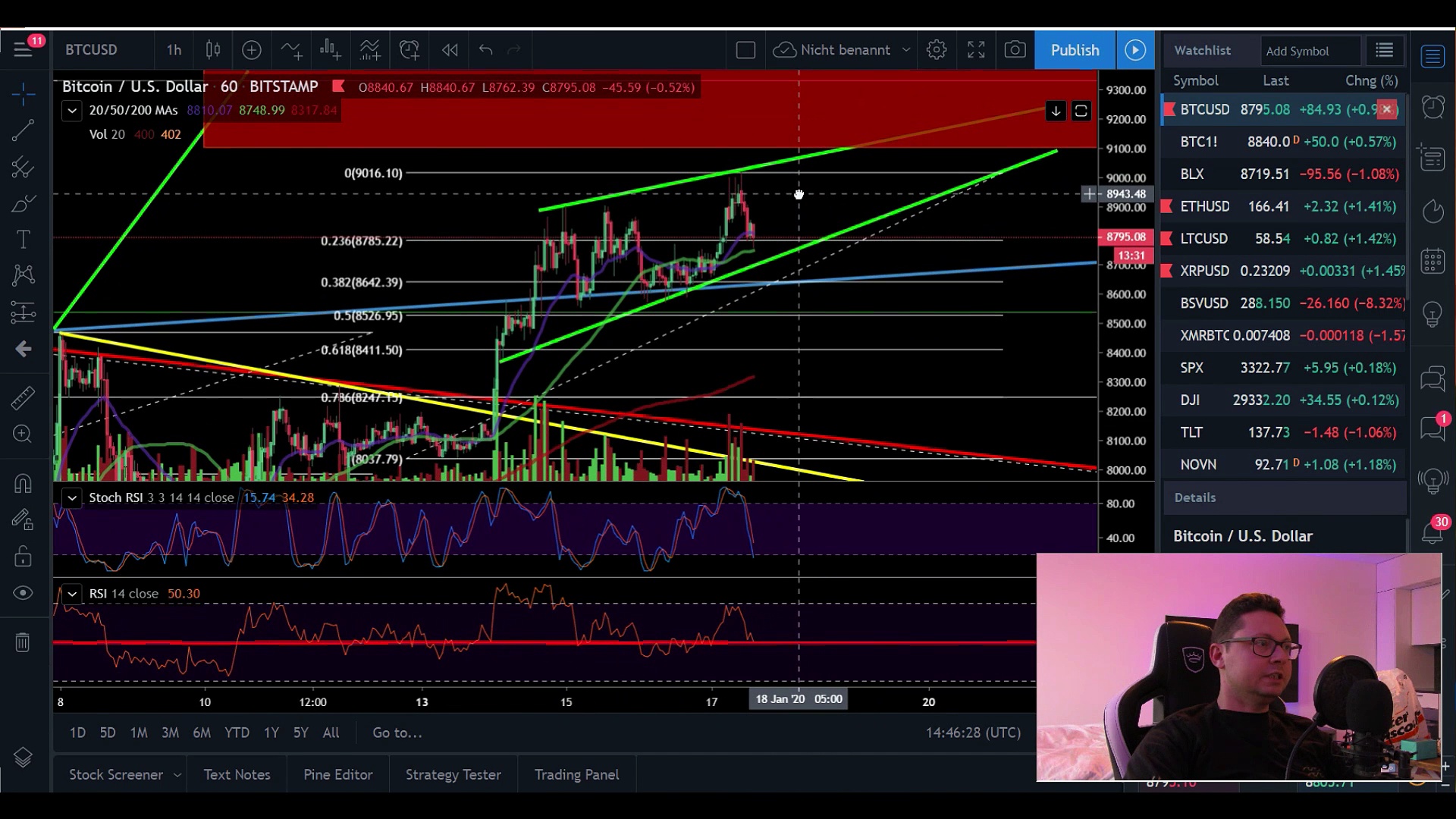Open the Strategy Tester tab
The height and width of the screenshot is (819, 1456).
(x=453, y=774)
